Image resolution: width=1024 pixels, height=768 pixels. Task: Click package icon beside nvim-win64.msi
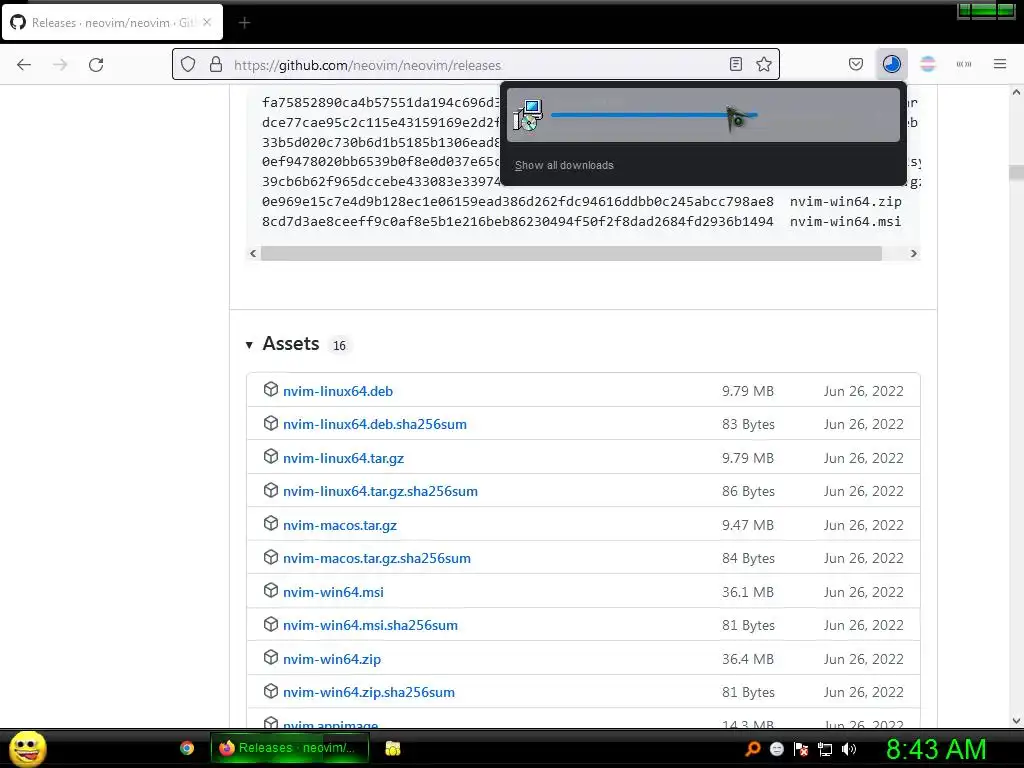pos(270,591)
